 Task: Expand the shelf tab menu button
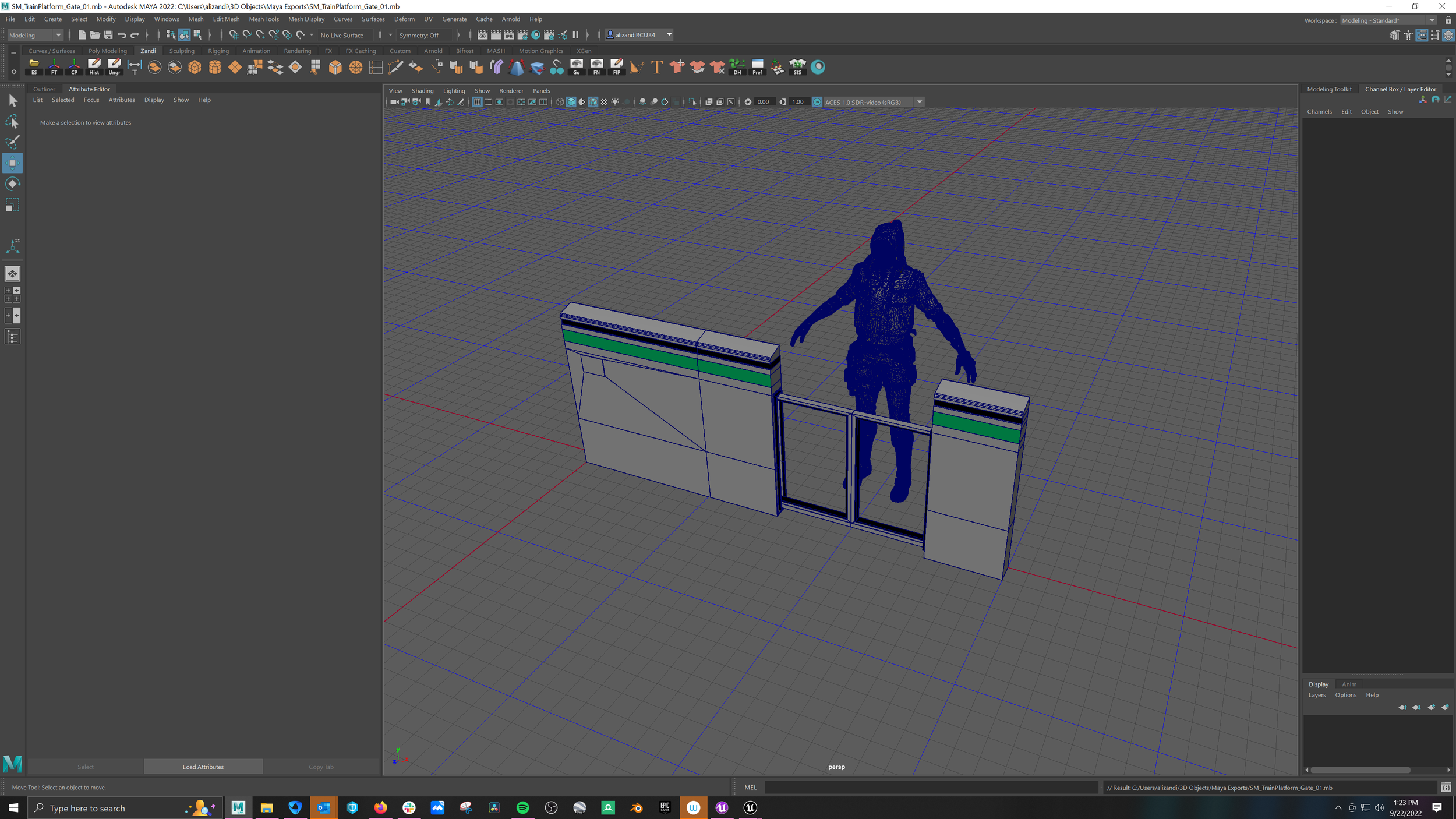click(x=13, y=52)
